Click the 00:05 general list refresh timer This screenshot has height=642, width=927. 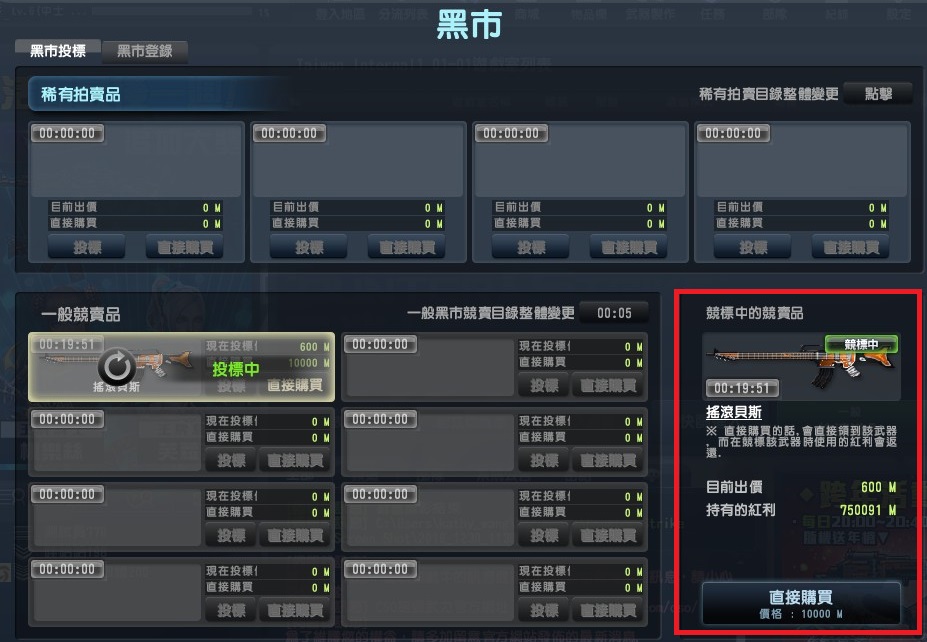[x=614, y=313]
